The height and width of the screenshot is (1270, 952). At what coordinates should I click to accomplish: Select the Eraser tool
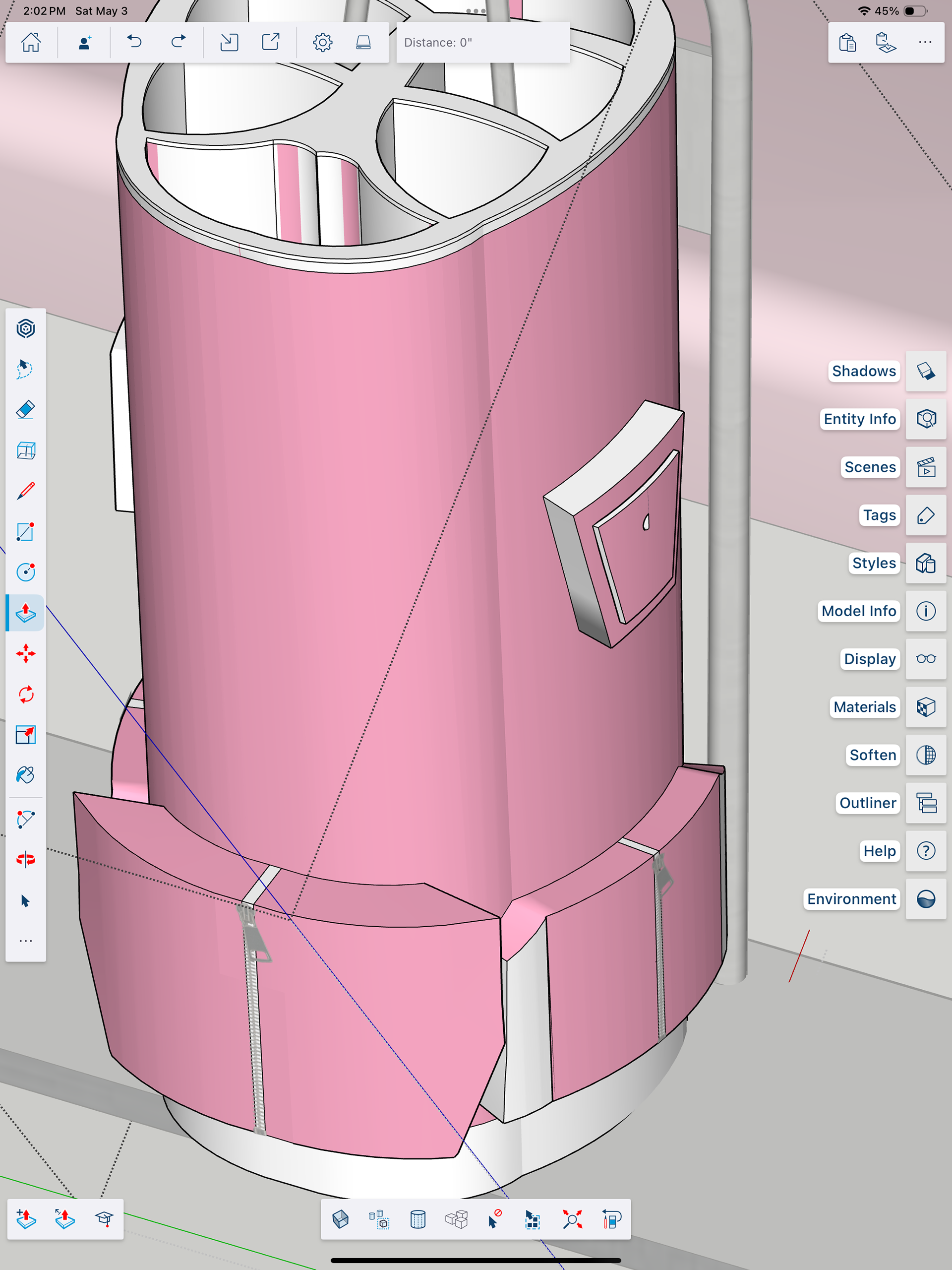pos(25,410)
